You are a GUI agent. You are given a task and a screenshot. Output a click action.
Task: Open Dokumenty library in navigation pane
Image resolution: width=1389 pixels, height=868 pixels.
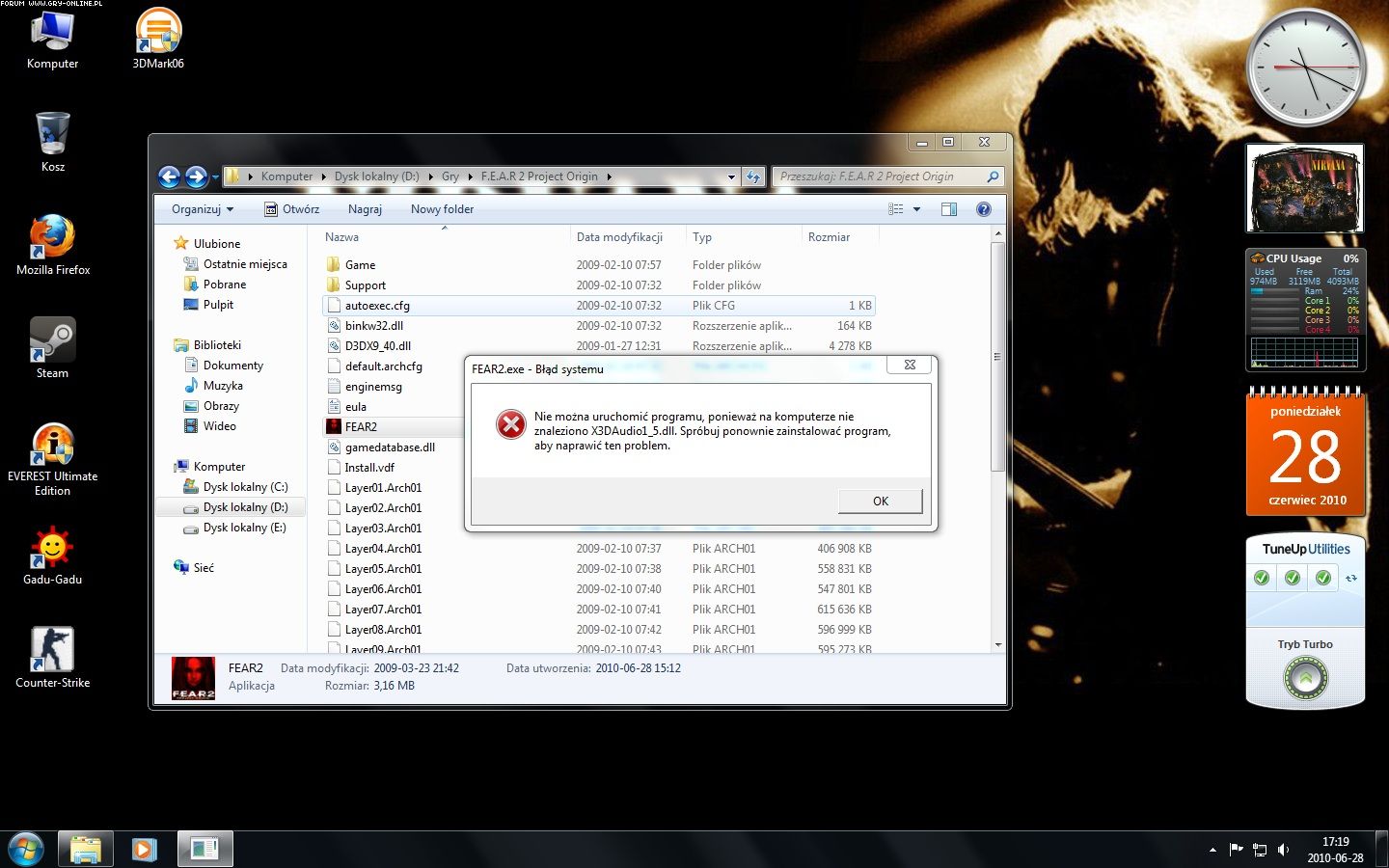pos(232,366)
